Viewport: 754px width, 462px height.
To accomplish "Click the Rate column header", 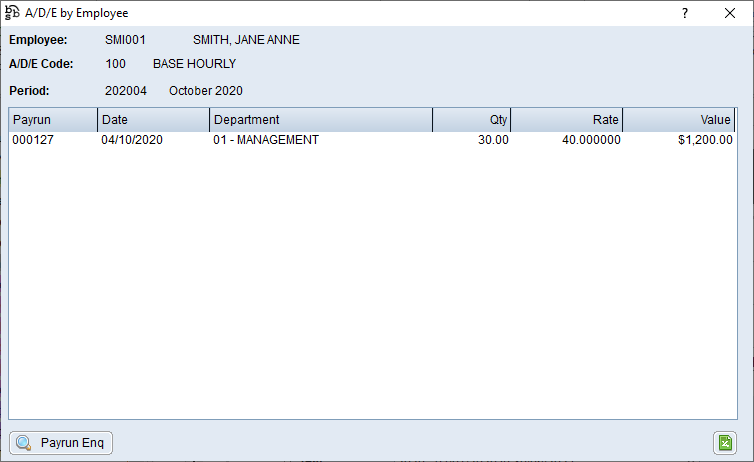I will [567, 120].
